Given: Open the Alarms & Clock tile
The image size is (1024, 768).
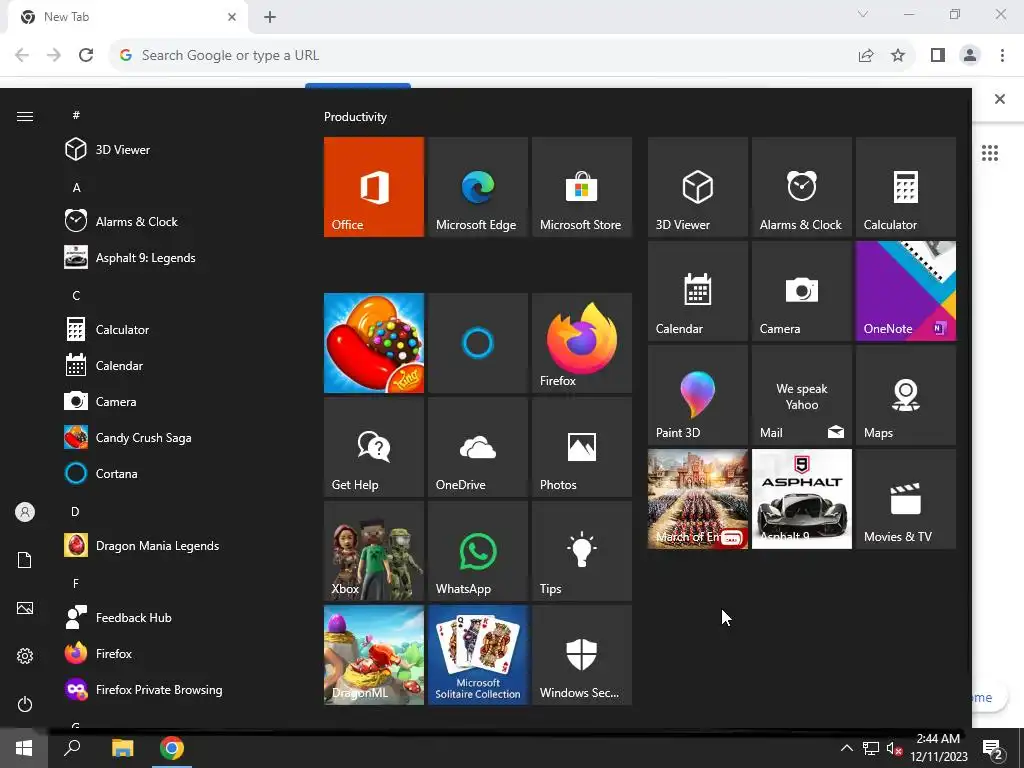Looking at the screenshot, I should pyautogui.click(x=801, y=187).
